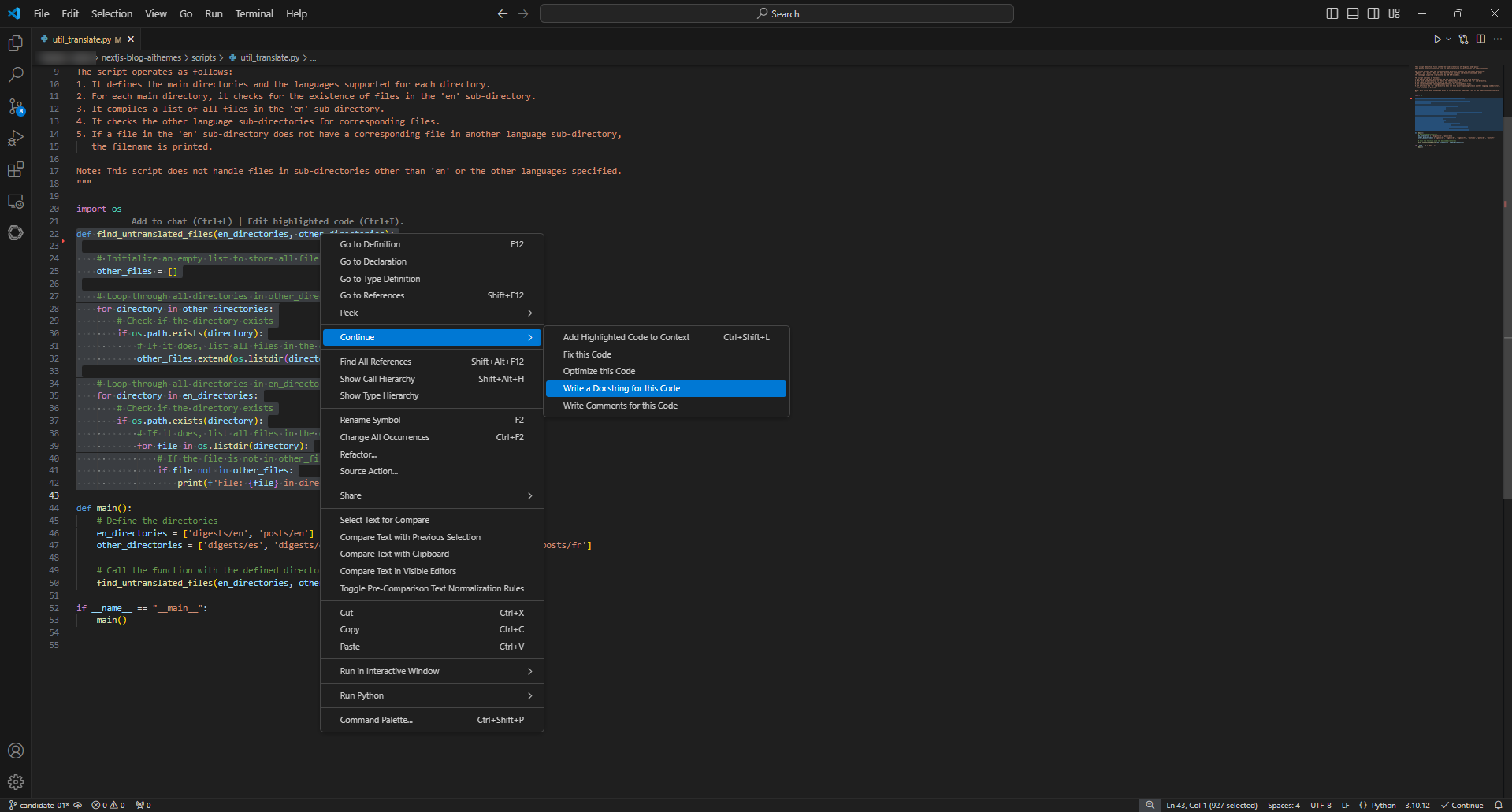Run the Python file with play icon
The height and width of the screenshot is (812, 1512).
tap(1437, 39)
